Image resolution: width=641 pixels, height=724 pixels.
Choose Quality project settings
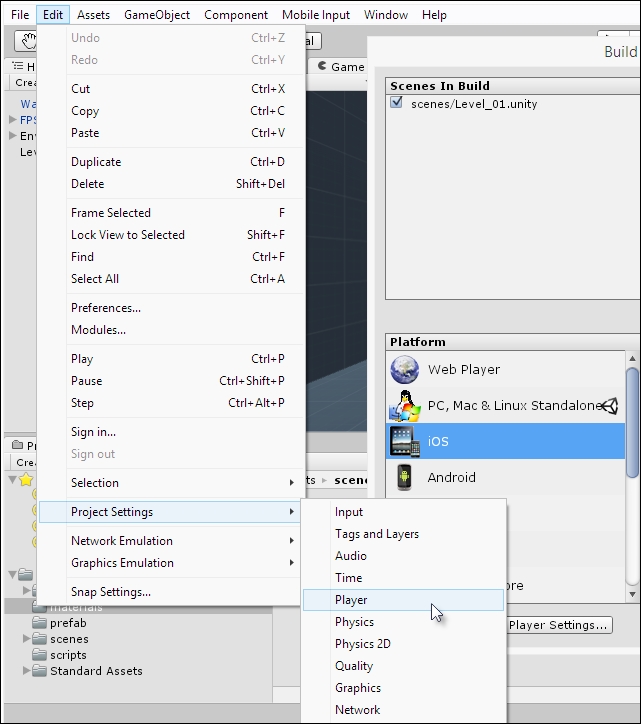click(x=403, y=666)
